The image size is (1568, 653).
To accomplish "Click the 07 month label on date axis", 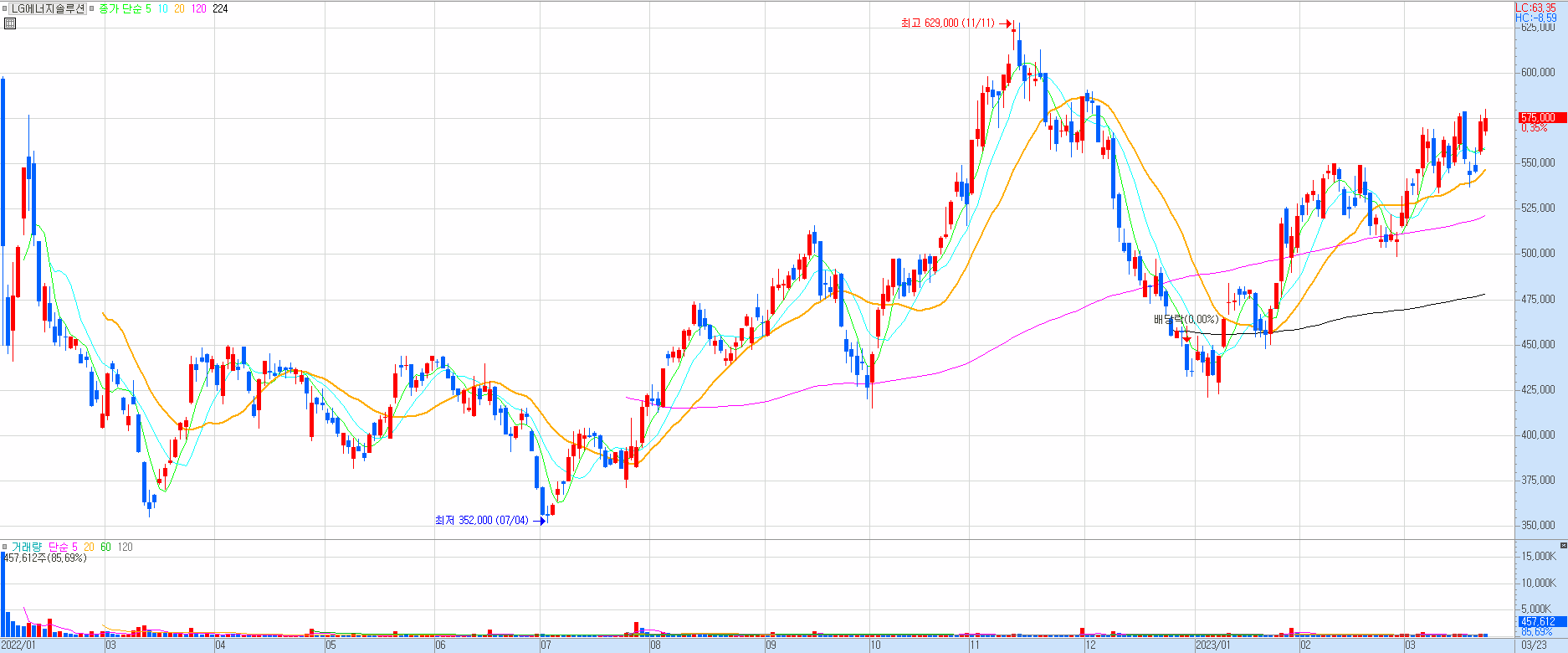I will (x=546, y=645).
